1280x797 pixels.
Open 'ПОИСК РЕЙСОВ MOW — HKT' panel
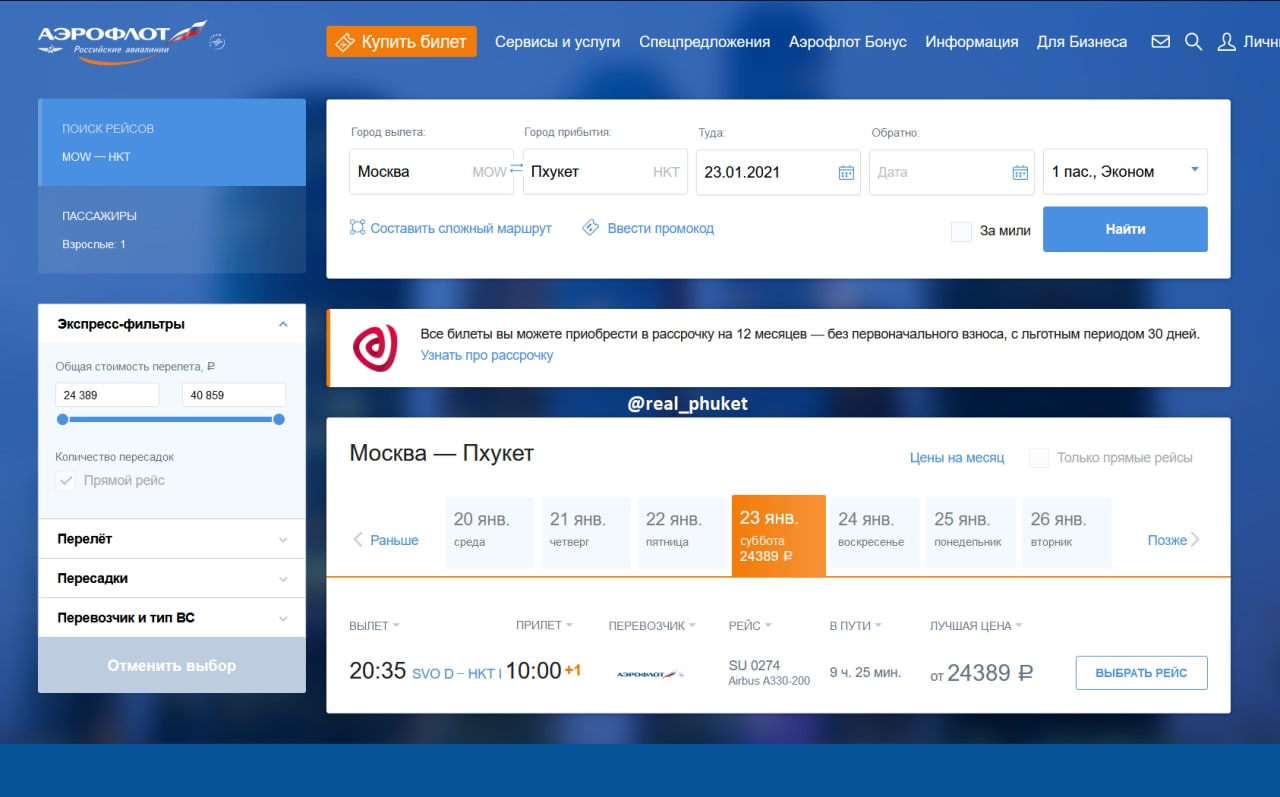[172, 142]
